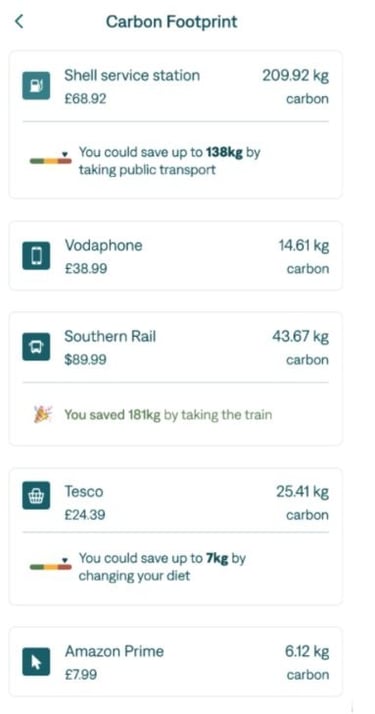Tap the public transport saving tip
Viewport: 375px width, 714px height.
169,161
